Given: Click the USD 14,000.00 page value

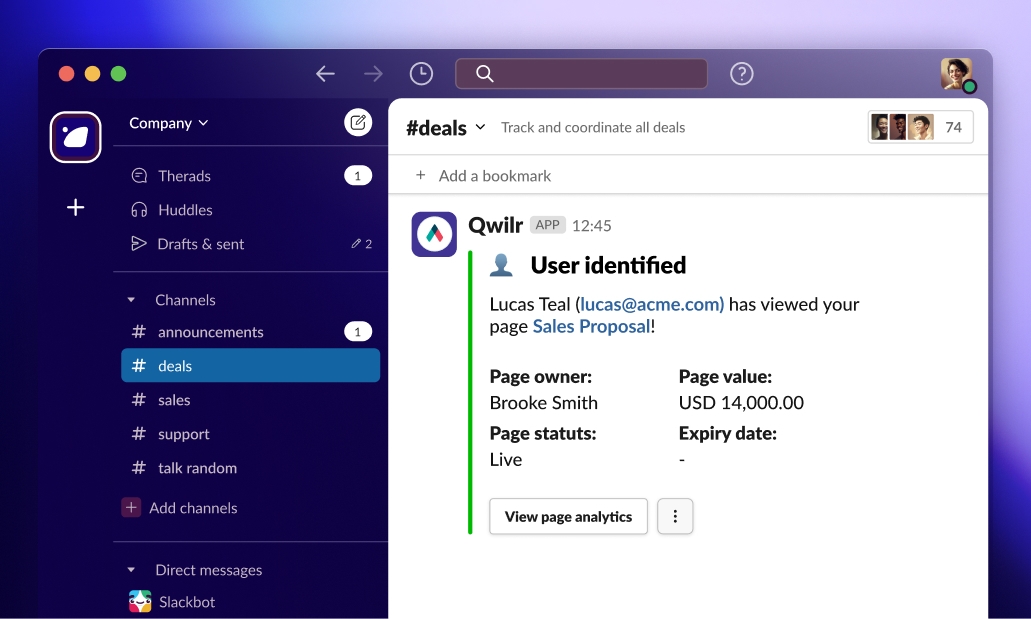Looking at the screenshot, I should 741,403.
